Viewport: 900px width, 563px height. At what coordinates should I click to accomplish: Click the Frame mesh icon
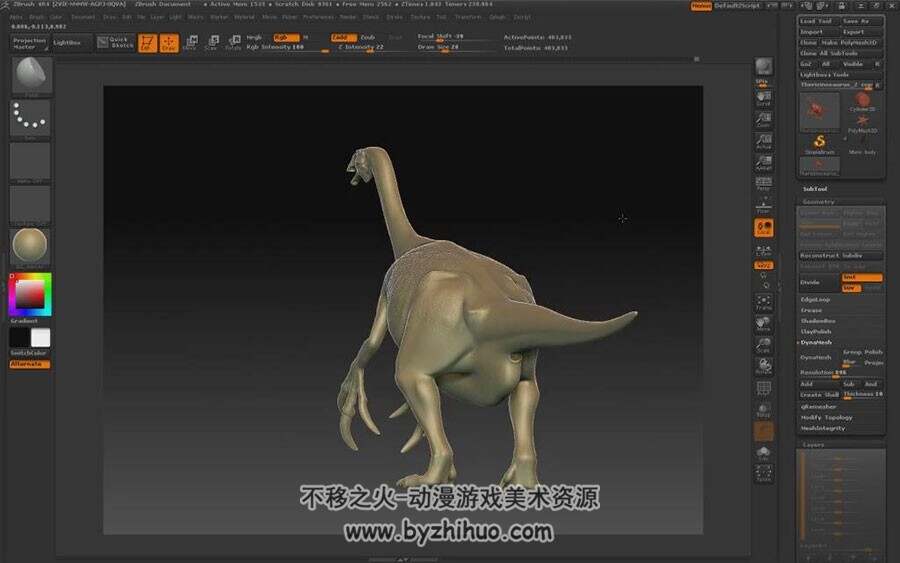coord(763,302)
